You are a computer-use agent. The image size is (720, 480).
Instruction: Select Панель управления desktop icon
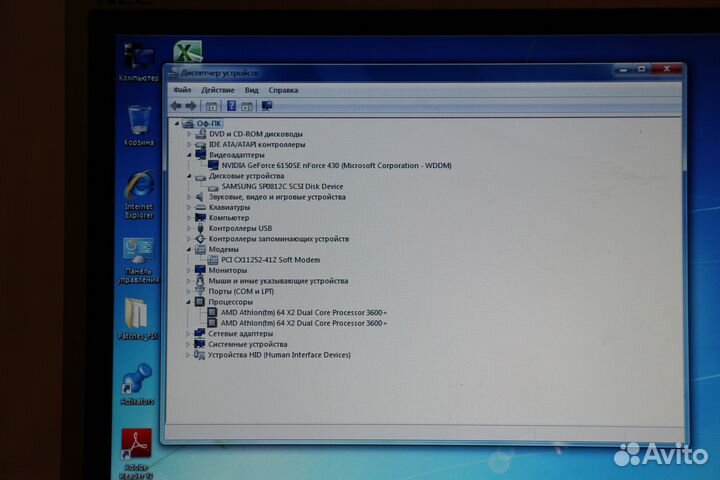tap(138, 260)
